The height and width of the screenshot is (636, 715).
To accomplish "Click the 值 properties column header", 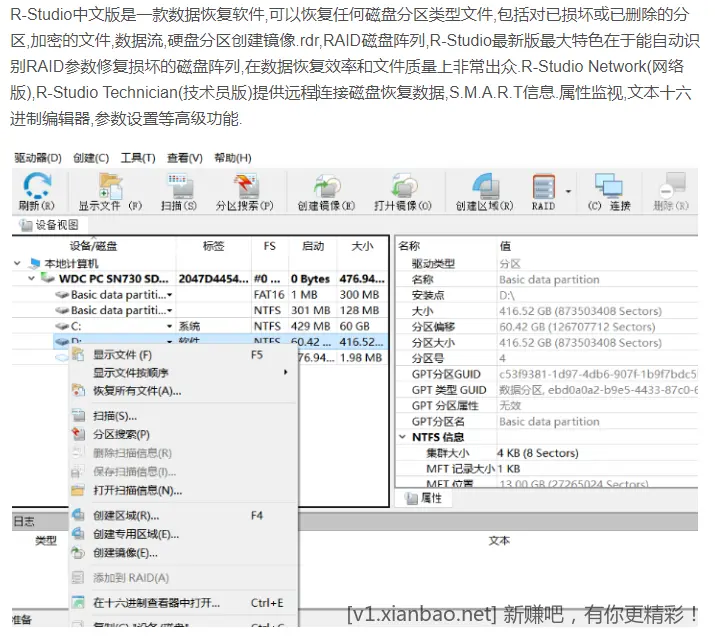I will tap(506, 246).
